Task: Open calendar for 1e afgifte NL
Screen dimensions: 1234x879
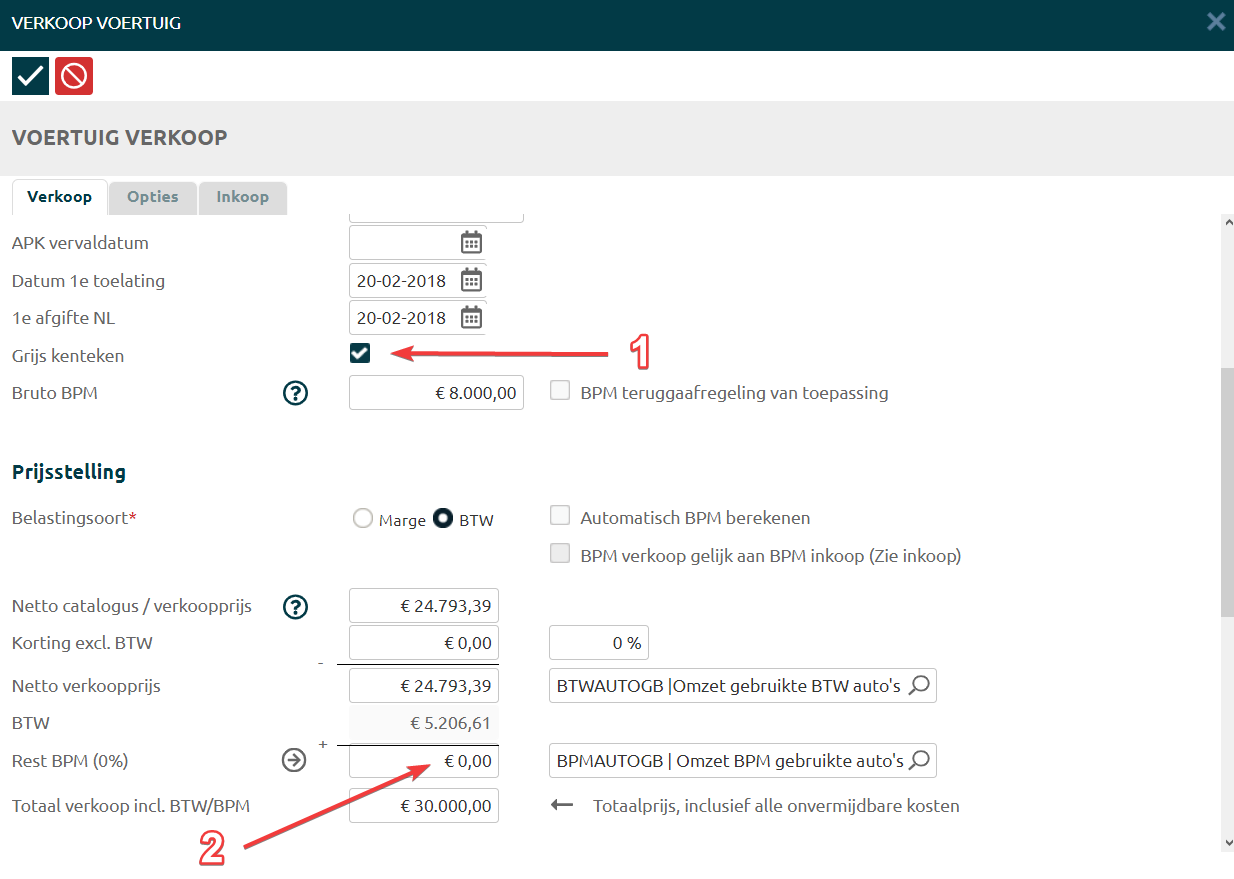Action: (x=471, y=318)
